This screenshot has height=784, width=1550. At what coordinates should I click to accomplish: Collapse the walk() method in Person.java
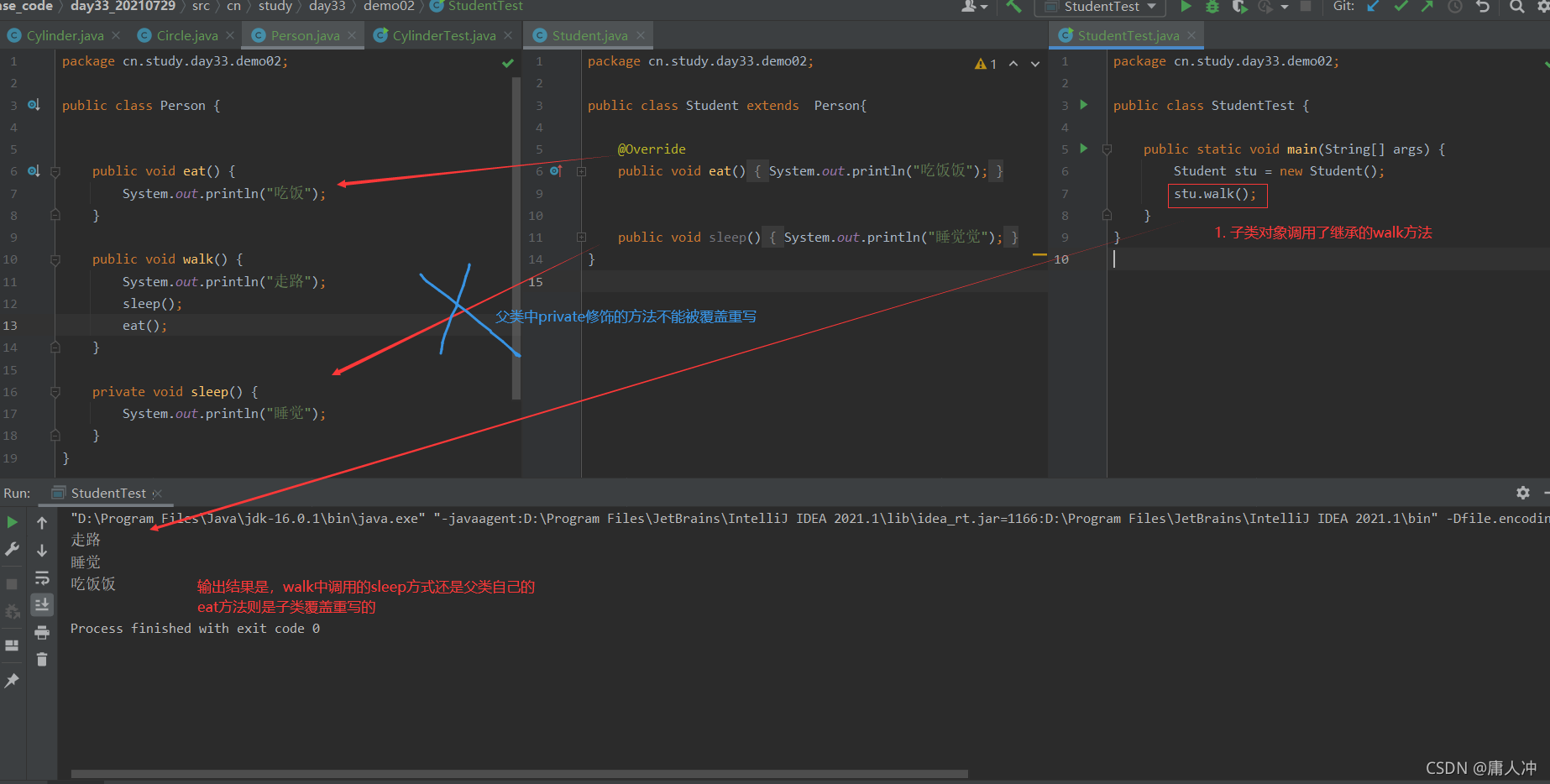click(x=55, y=260)
